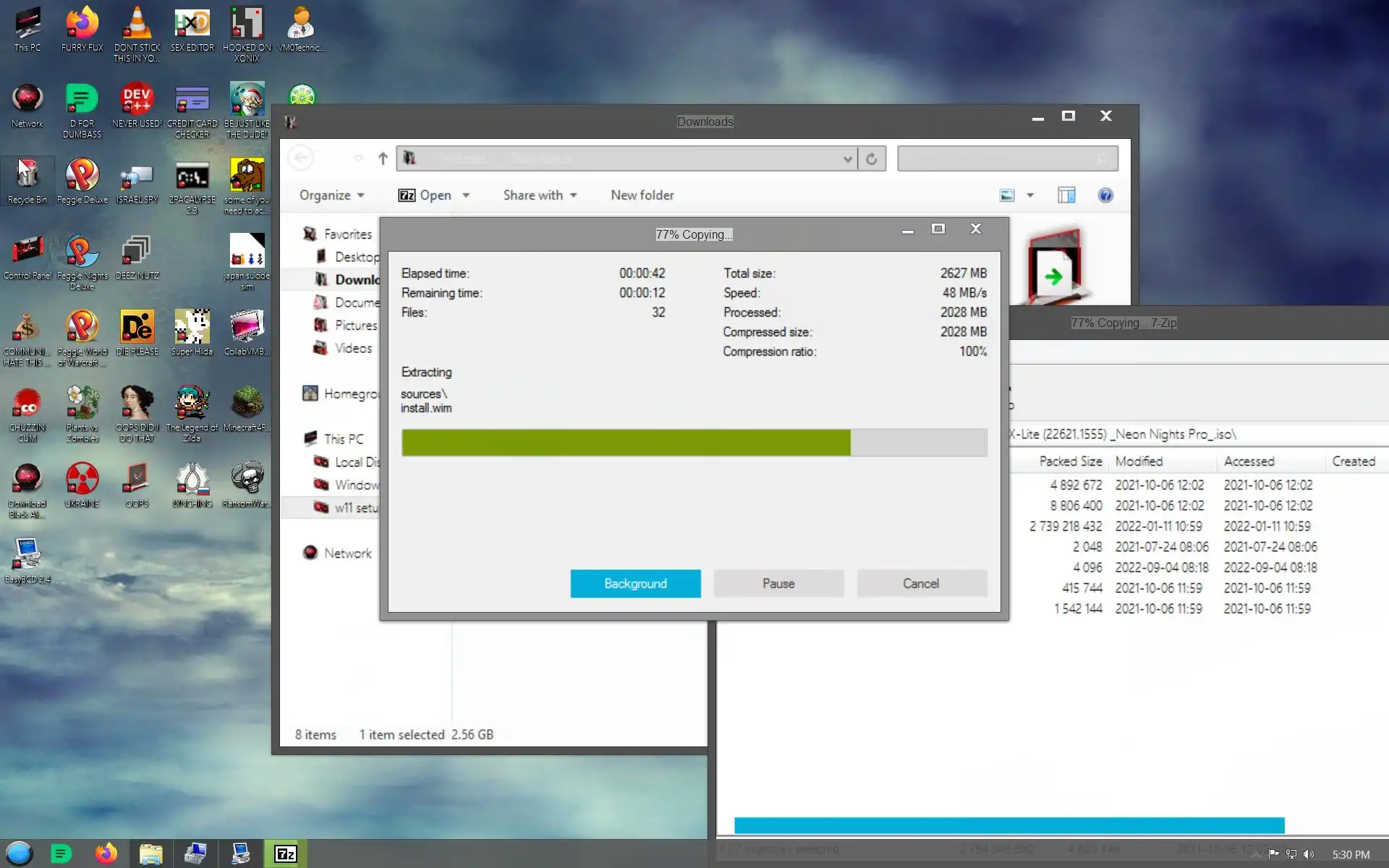Open the 7-Zip taskbar icon
Screen dimensions: 1389x868
[285, 854]
